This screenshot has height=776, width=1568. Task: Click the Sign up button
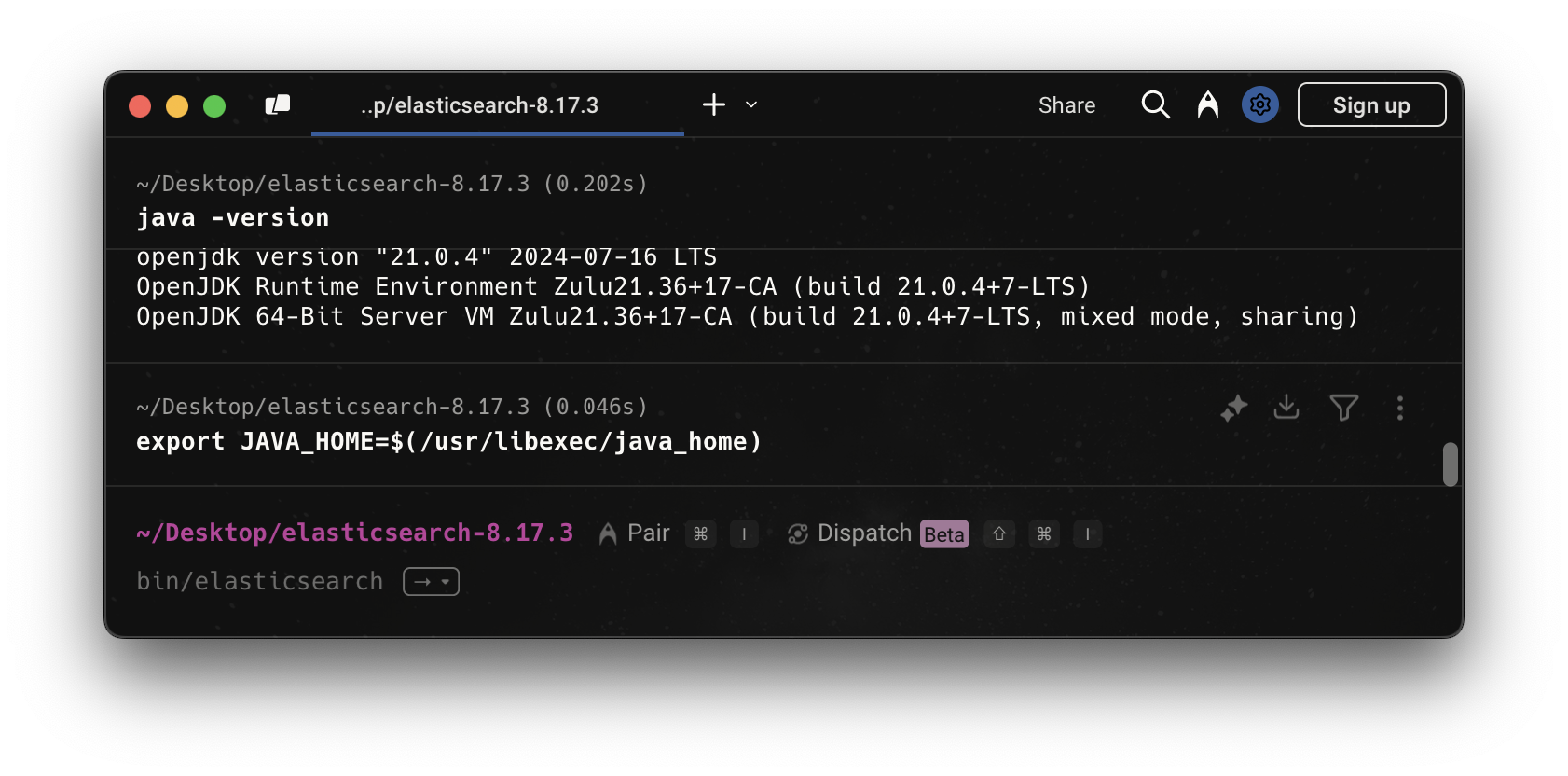1371,104
